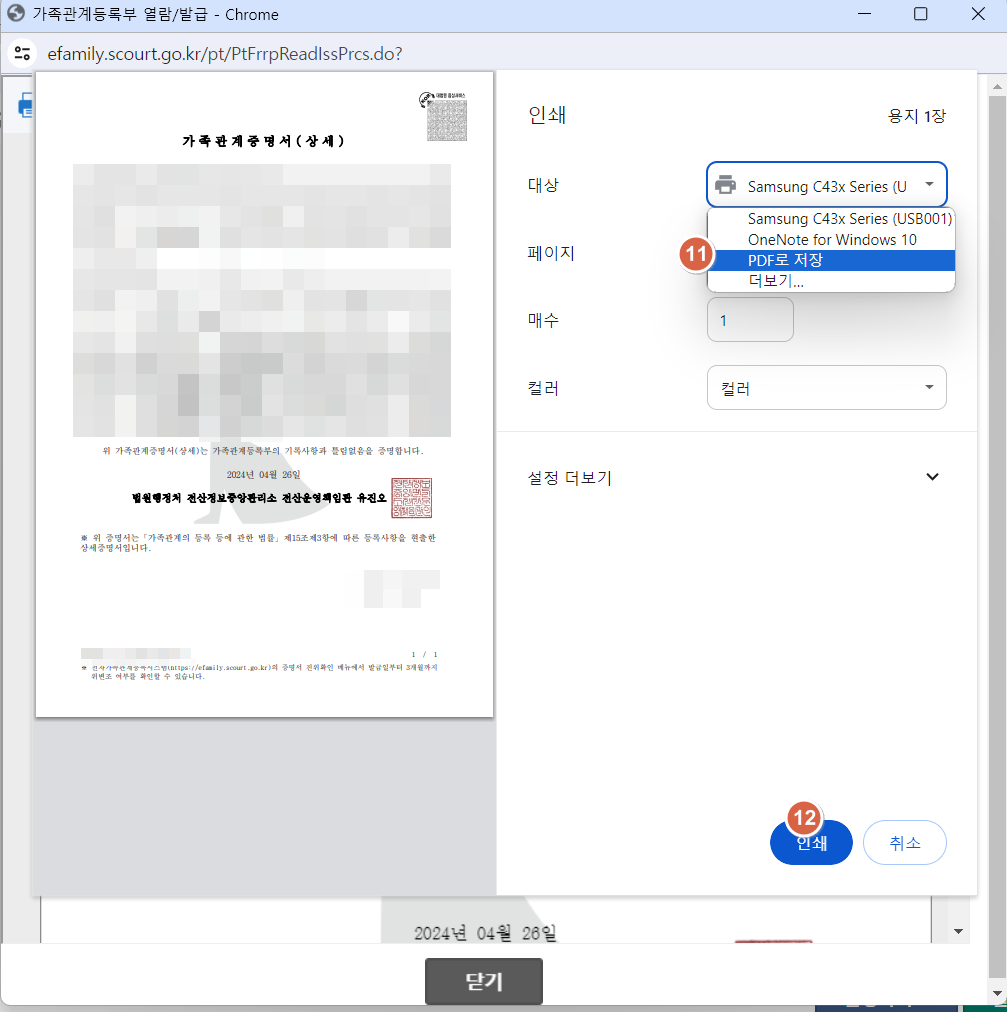Choose Samsung C43x Series (USB001) option

(x=831, y=219)
